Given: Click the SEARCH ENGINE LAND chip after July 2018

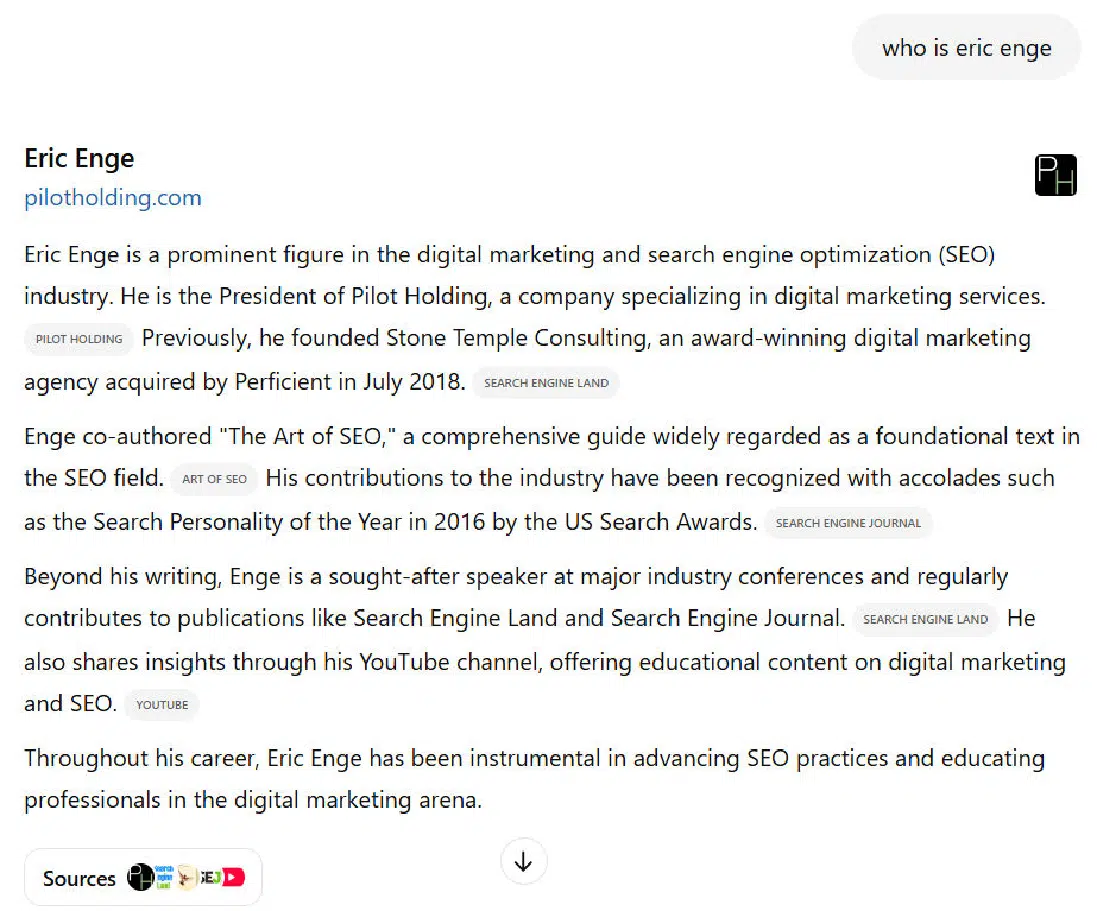Looking at the screenshot, I should [546, 383].
